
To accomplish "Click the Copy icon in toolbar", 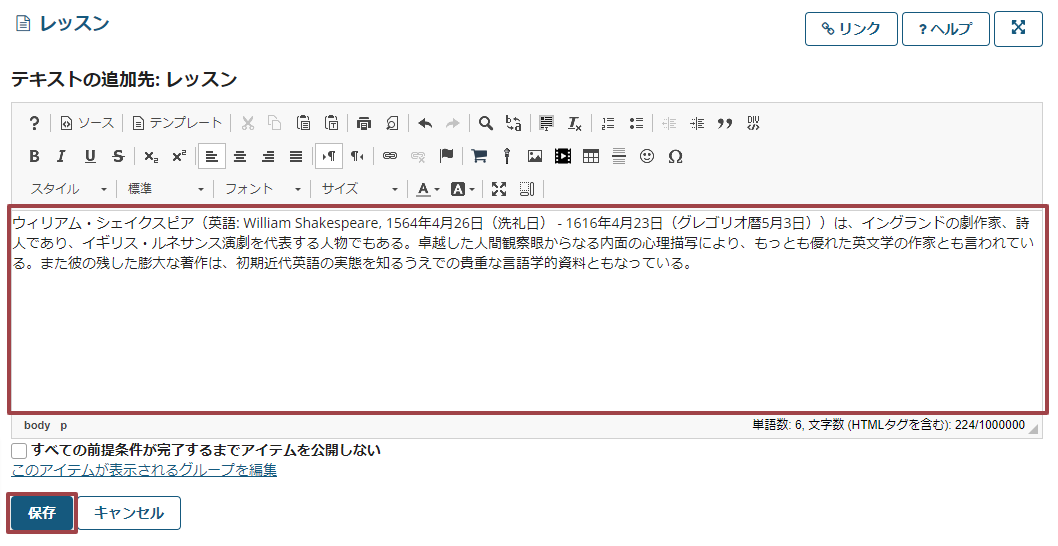I will point(275,123).
